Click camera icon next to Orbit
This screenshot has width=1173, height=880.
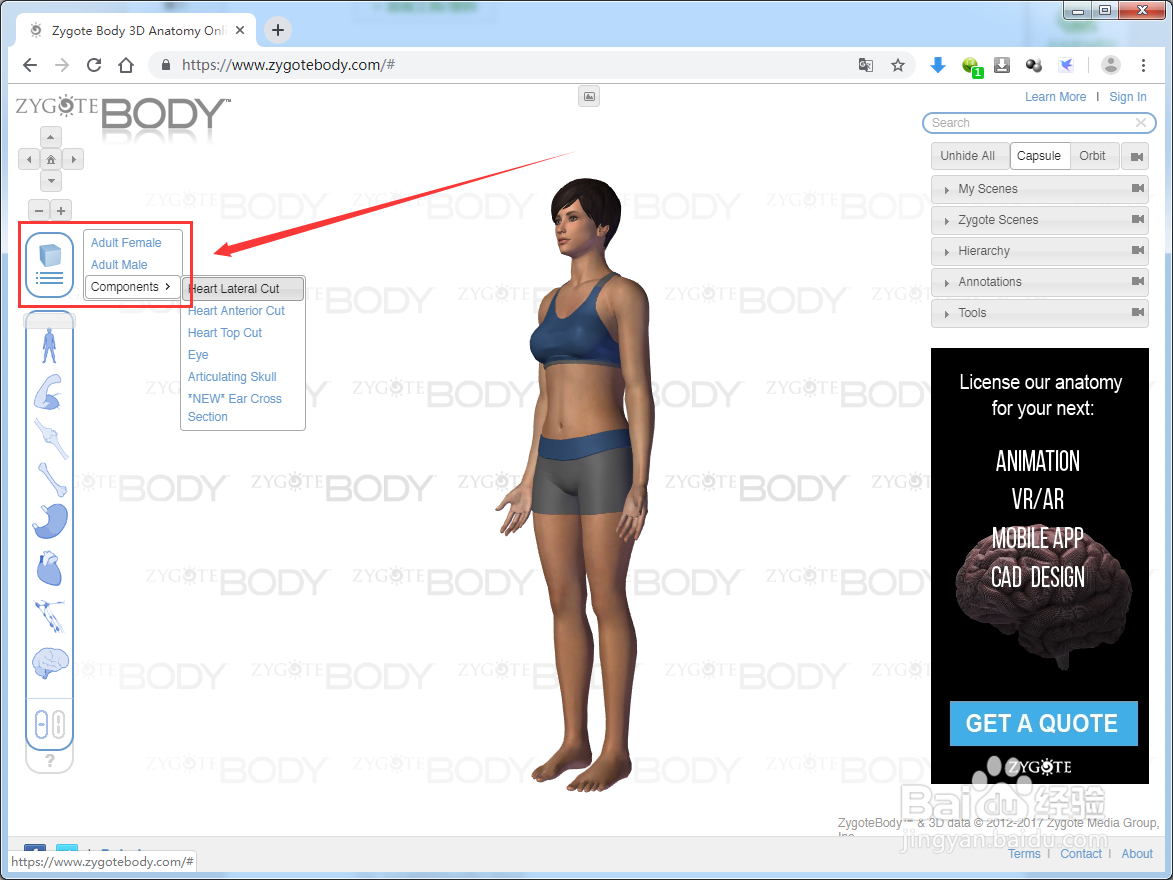[1136, 156]
